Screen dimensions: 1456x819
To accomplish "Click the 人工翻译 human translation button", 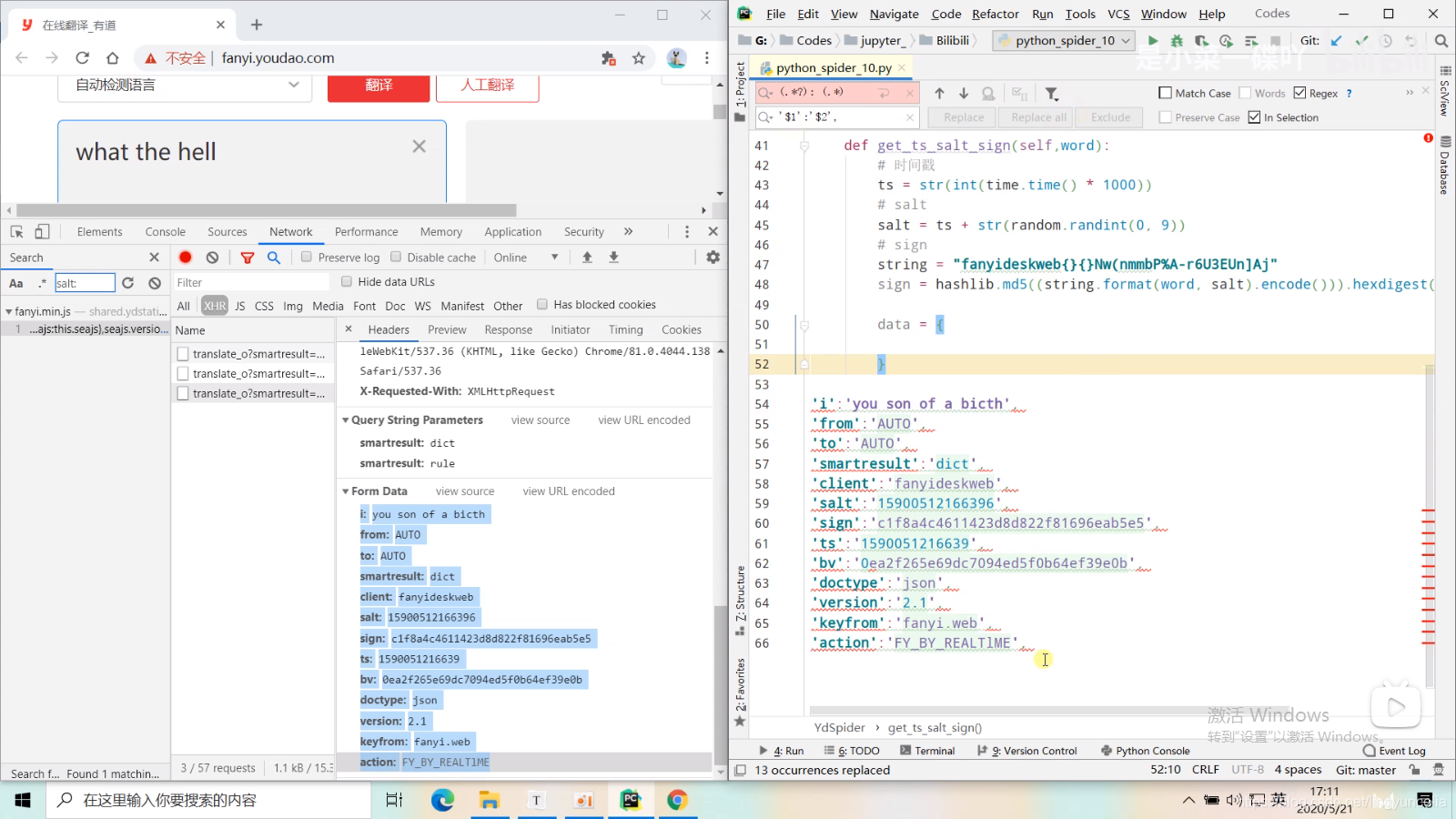I will (488, 86).
